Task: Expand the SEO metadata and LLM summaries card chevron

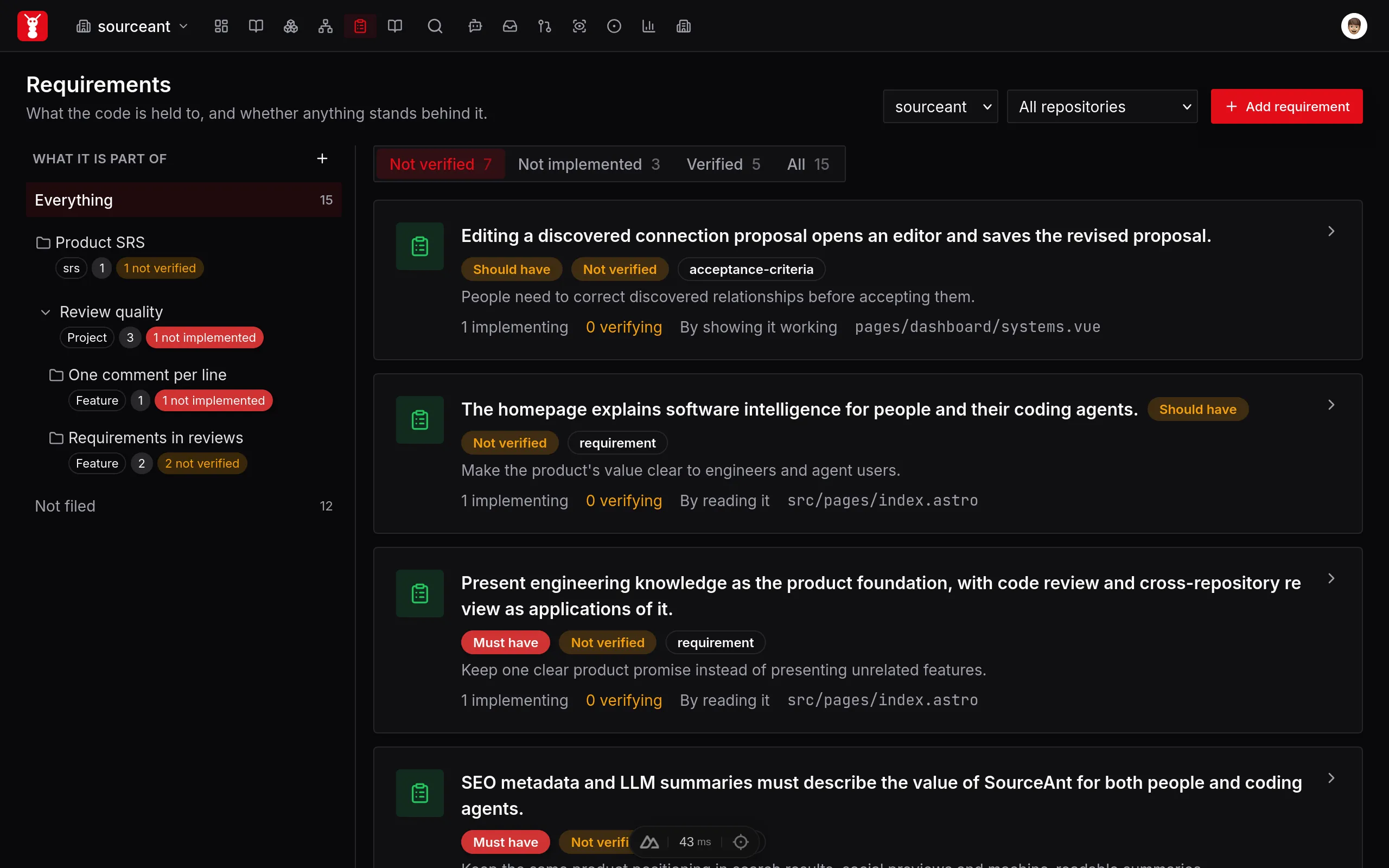Action: (x=1331, y=778)
